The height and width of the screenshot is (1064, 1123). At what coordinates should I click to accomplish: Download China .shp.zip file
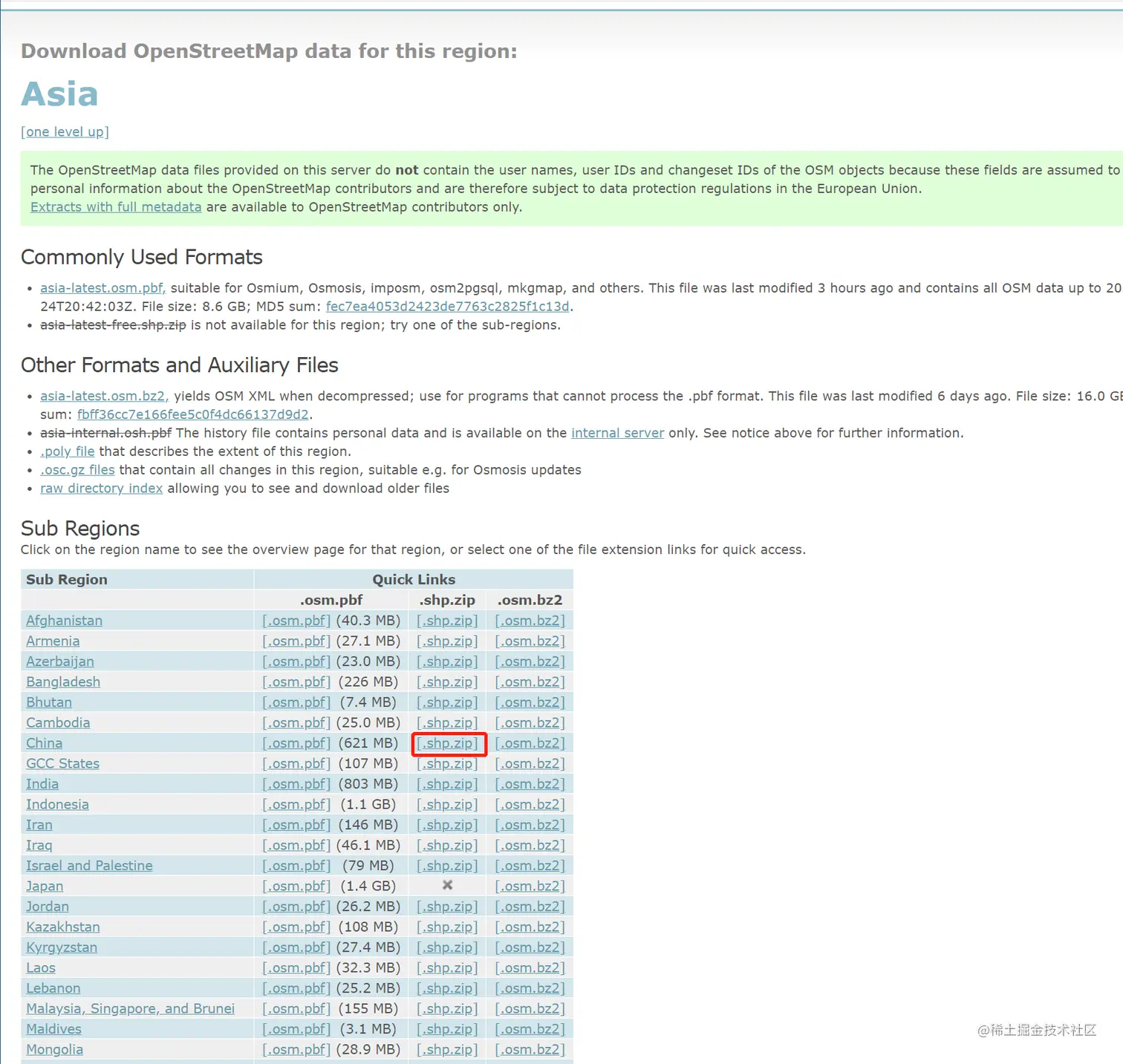click(x=447, y=743)
